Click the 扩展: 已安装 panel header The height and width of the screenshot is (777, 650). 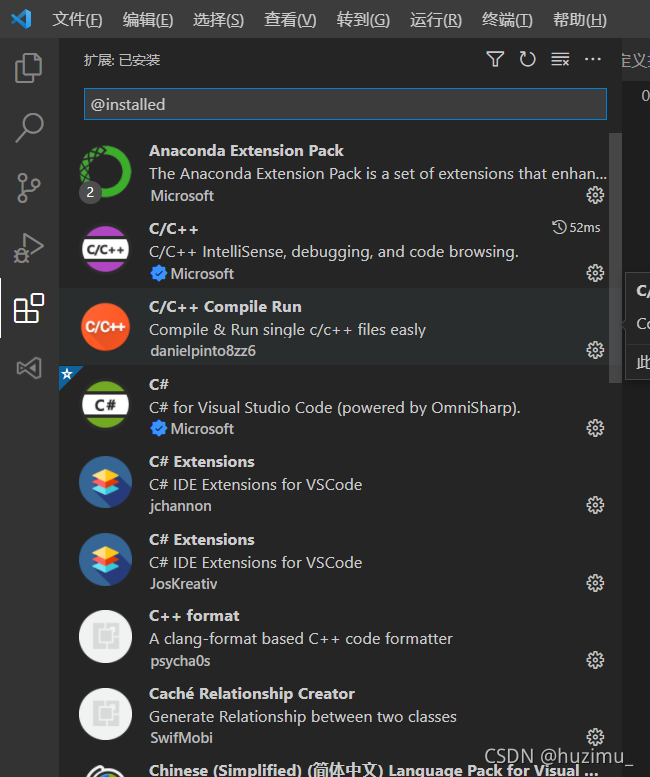[x=122, y=60]
